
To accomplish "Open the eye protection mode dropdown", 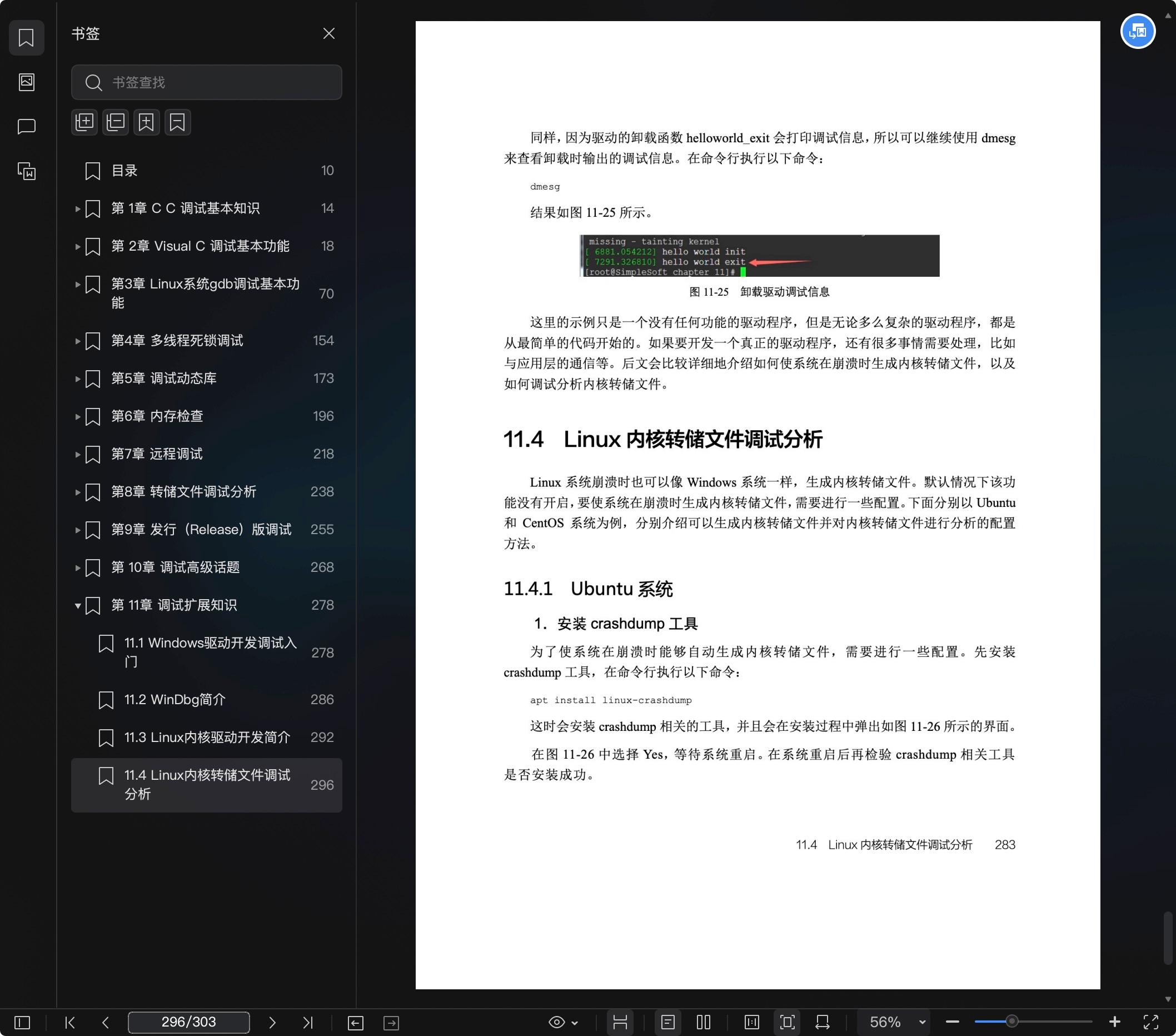I will (x=562, y=1022).
